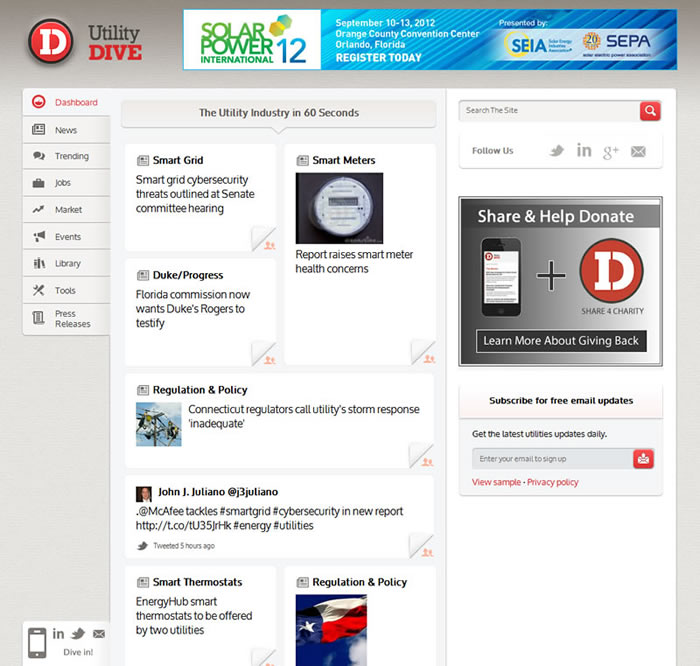Open the Privacy policy link
This screenshot has height=666, width=700.
(x=553, y=482)
